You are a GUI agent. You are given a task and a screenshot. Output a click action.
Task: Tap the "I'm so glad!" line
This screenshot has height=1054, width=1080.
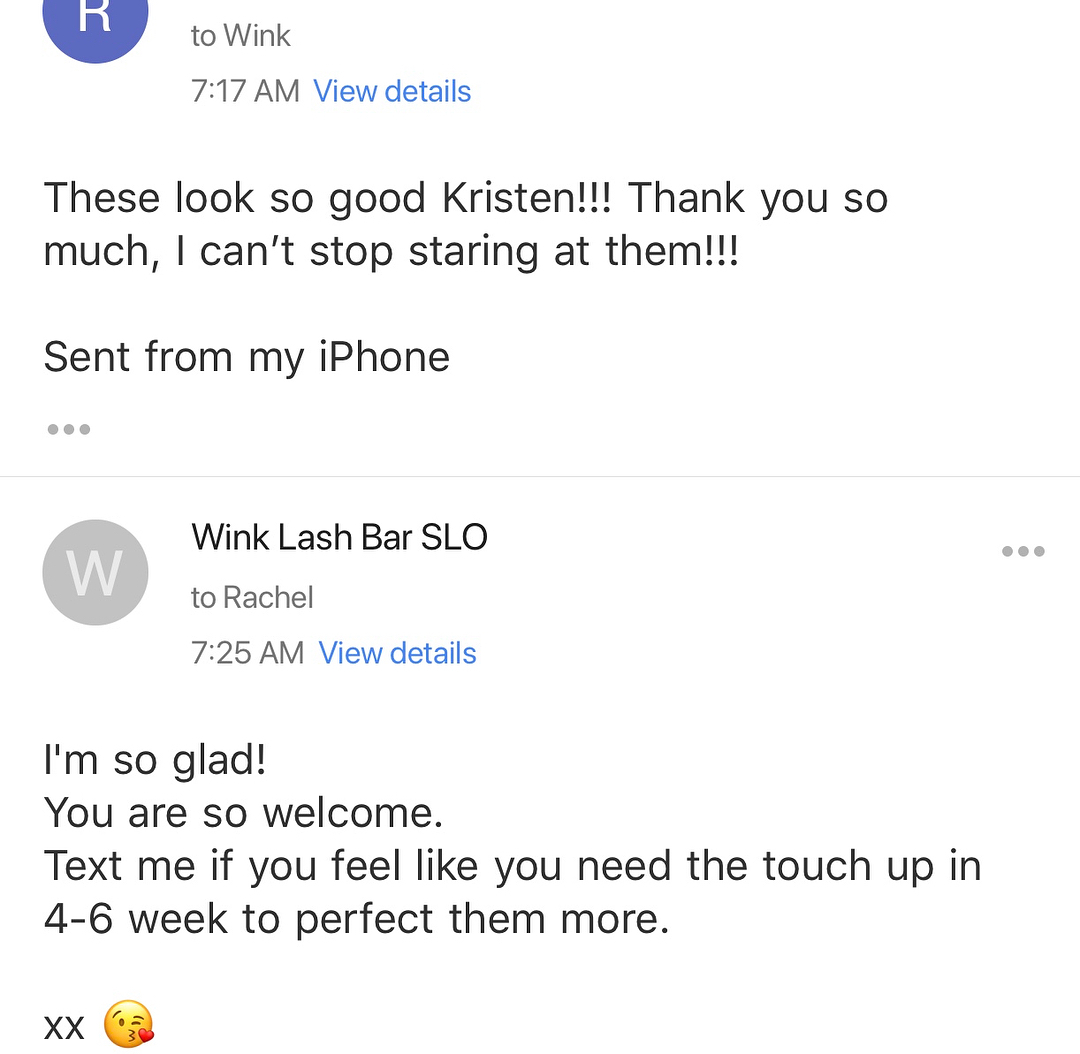[155, 761]
